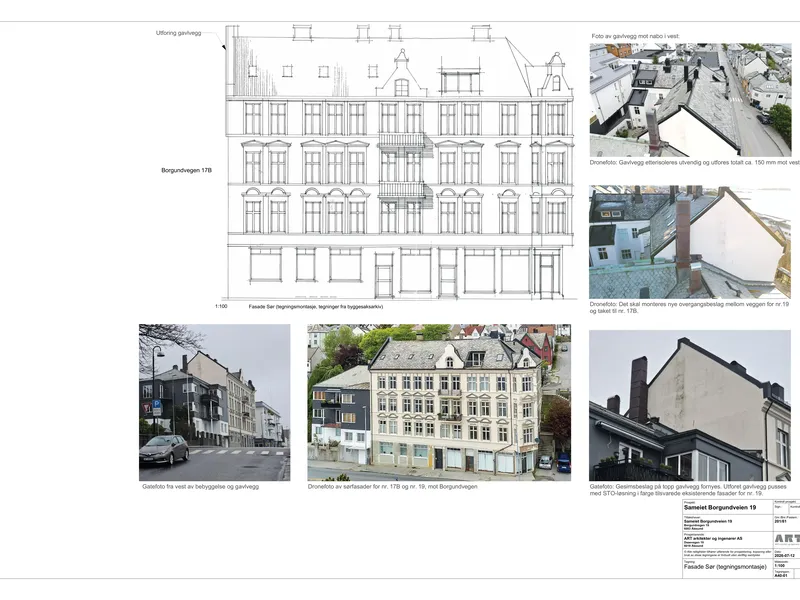Select the '201/61' property number in title block

(780, 521)
